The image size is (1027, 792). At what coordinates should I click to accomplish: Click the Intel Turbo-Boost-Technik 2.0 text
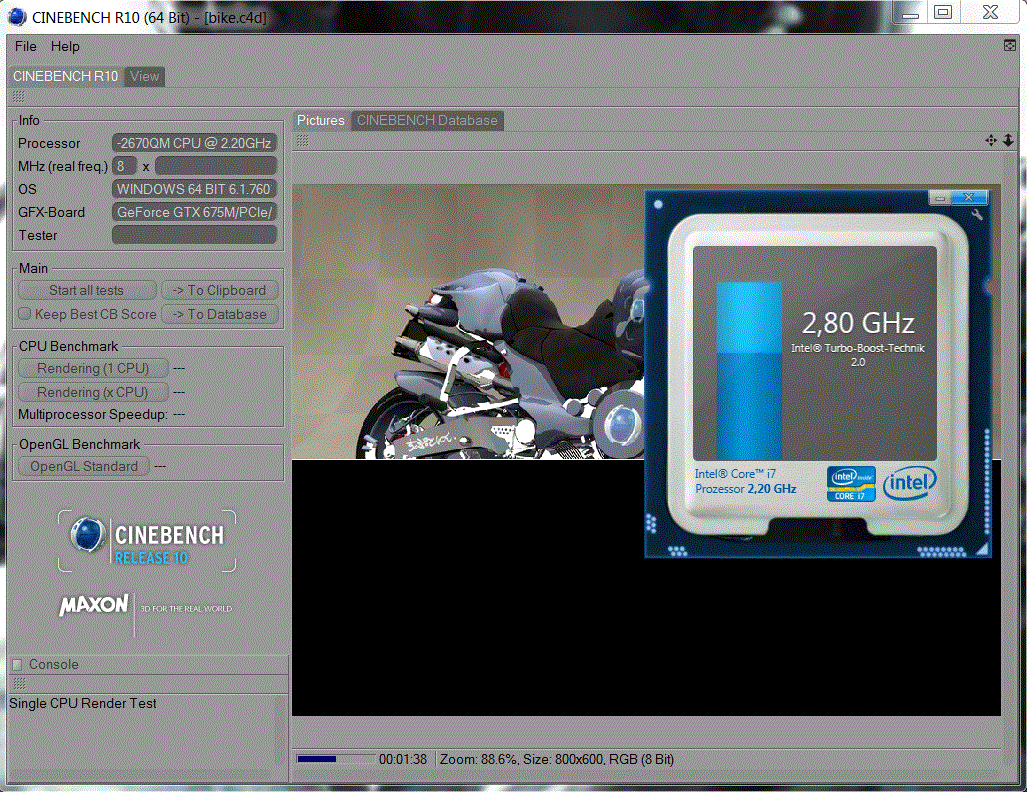[858, 354]
